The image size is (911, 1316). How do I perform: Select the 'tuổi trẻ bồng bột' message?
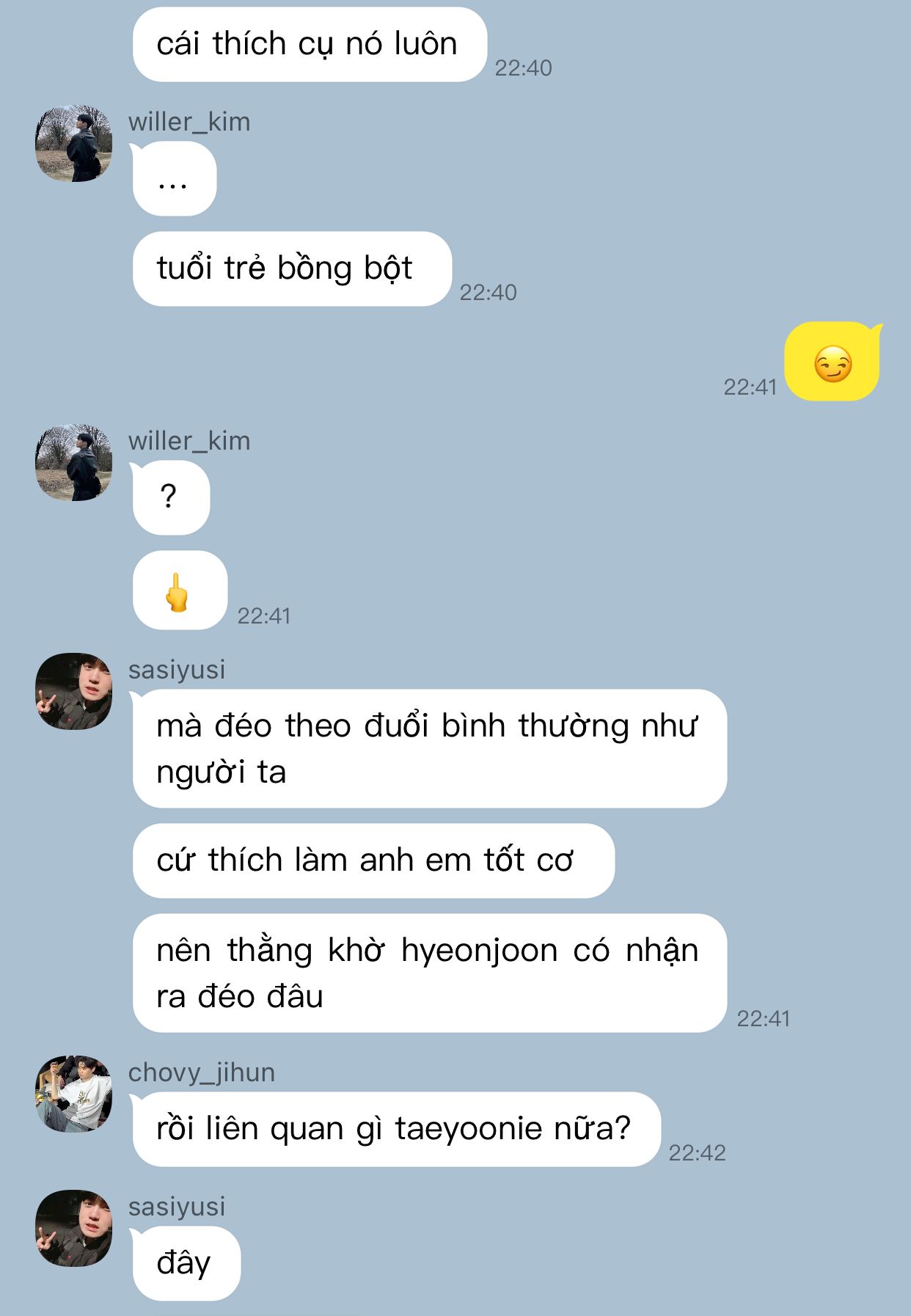coord(292,269)
